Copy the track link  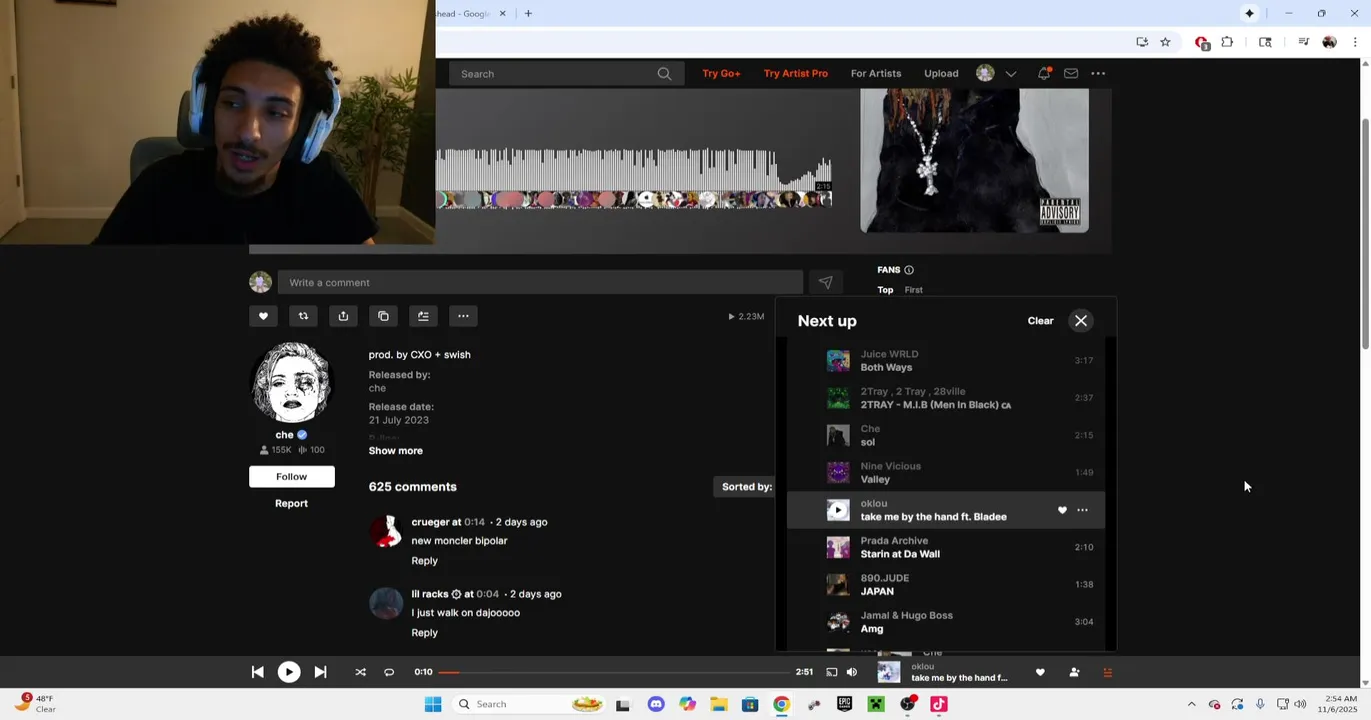click(x=383, y=316)
